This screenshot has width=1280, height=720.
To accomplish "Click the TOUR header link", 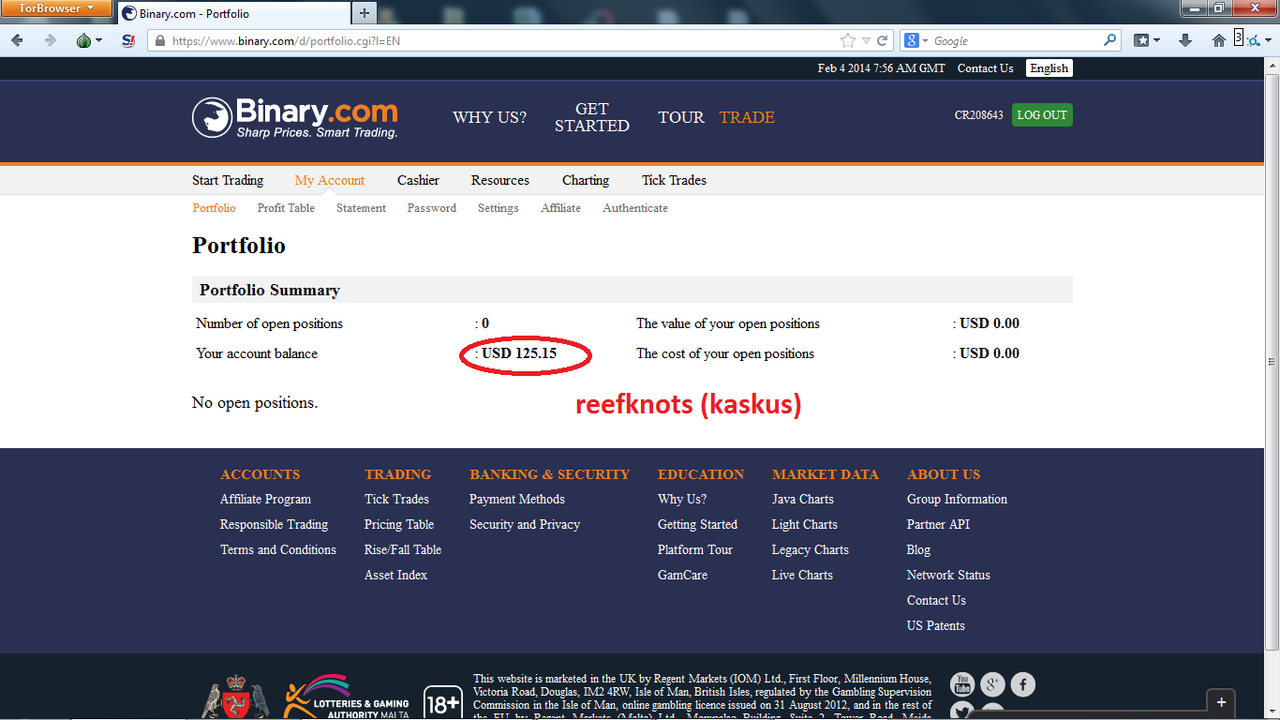I will click(681, 117).
